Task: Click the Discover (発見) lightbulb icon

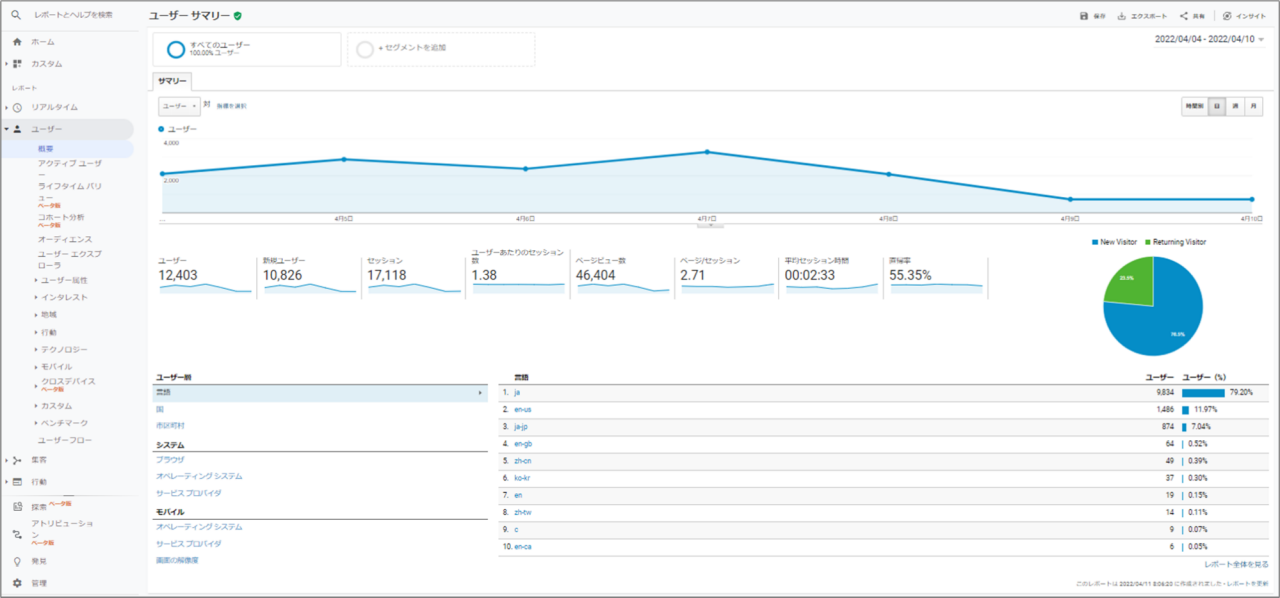Action: click(x=17, y=561)
